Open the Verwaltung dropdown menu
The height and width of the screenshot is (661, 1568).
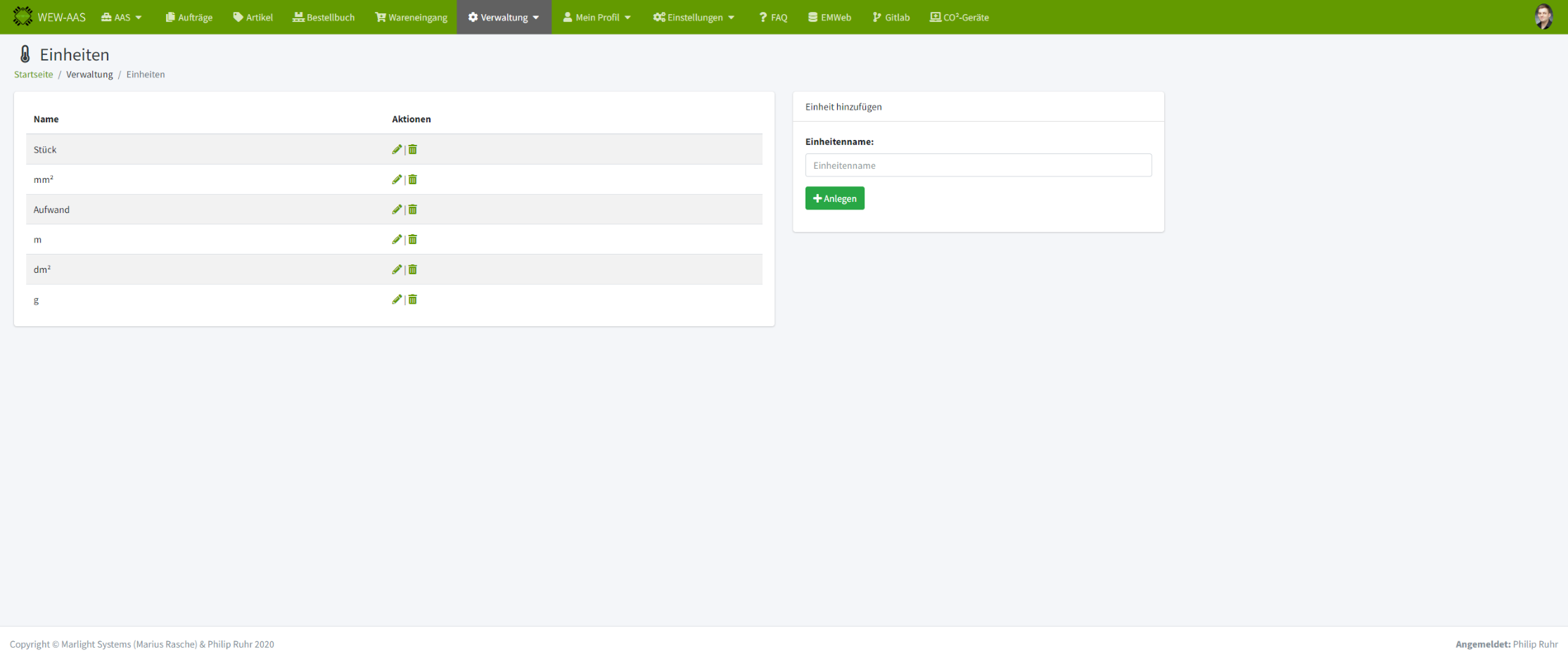tap(504, 18)
